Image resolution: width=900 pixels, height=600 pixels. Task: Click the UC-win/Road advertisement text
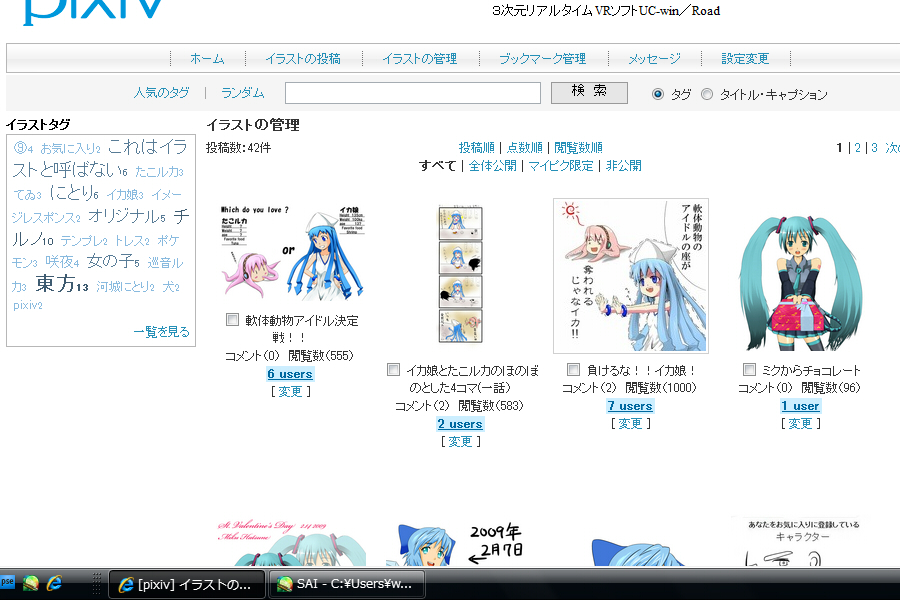606,11
